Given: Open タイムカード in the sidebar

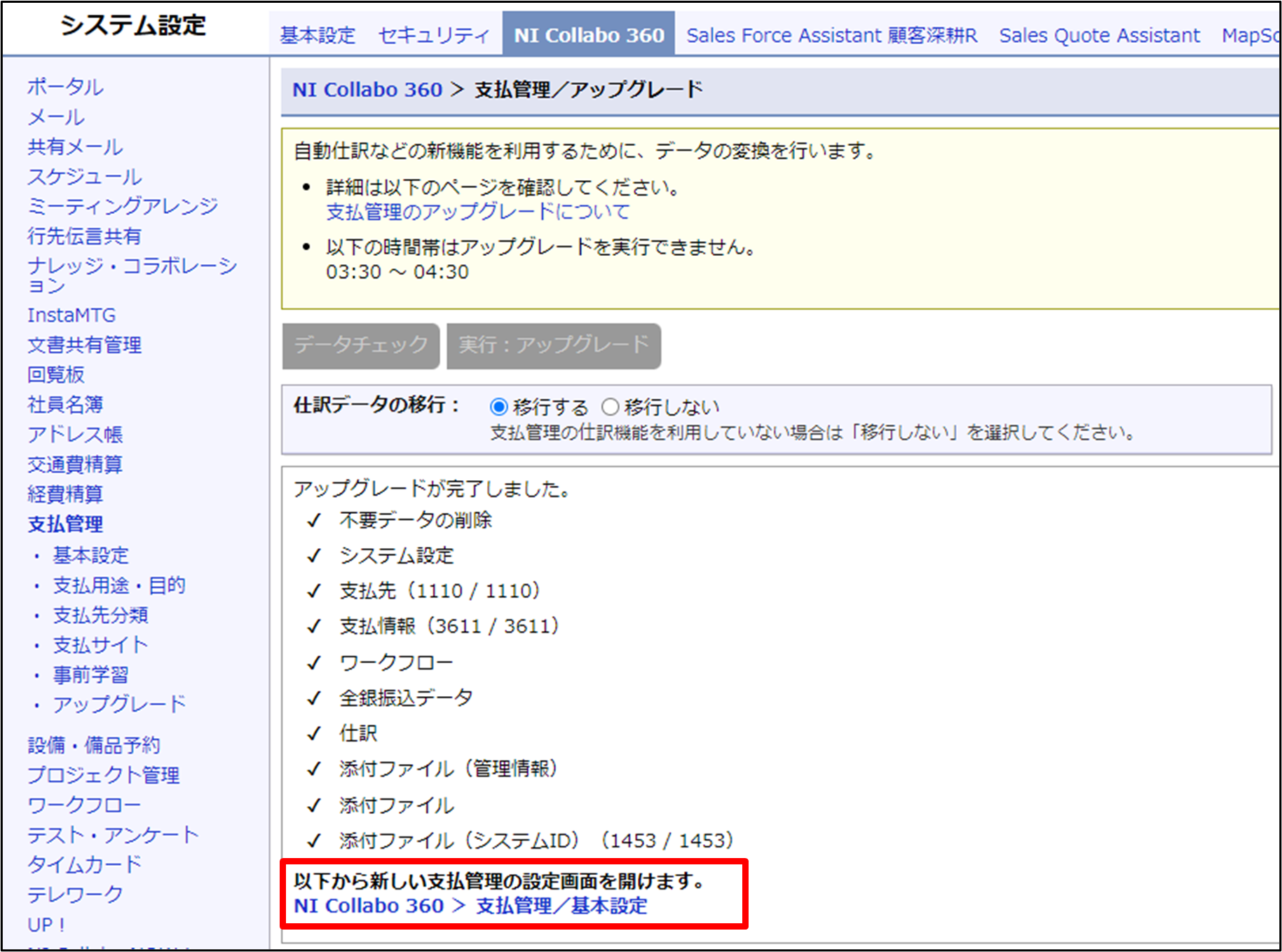Looking at the screenshot, I should [84, 864].
